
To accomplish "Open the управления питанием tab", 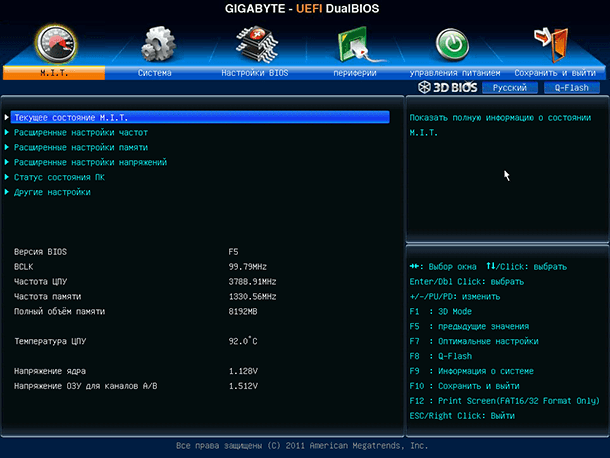I will [x=455, y=73].
